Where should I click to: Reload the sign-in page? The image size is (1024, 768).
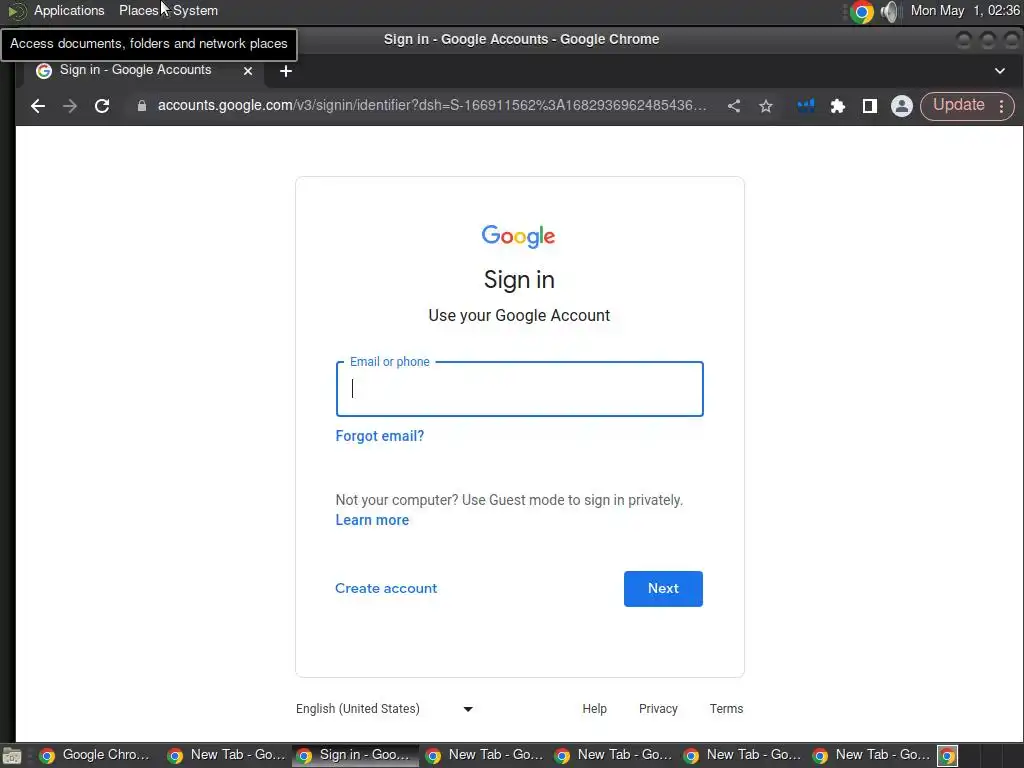[102, 106]
